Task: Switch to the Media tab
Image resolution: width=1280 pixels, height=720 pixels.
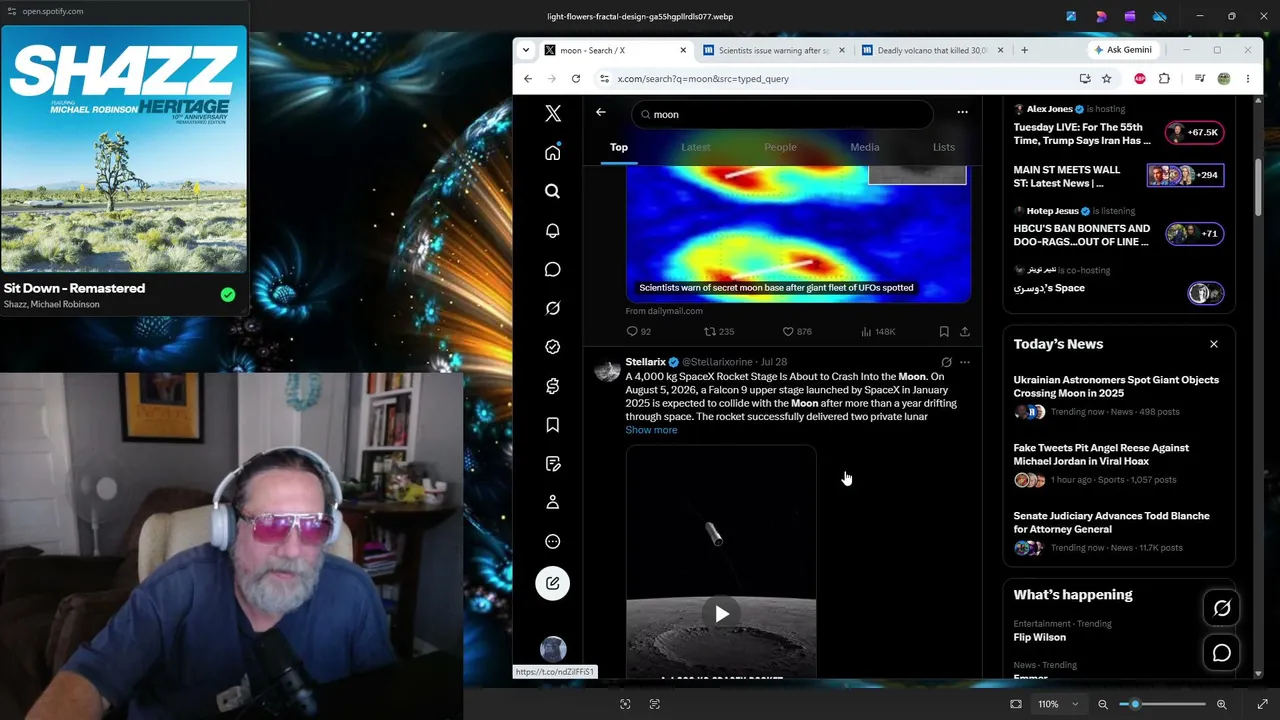Action: (x=865, y=147)
